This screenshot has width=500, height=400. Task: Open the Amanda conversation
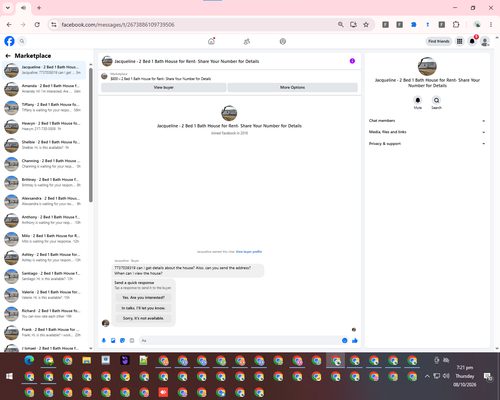(x=44, y=89)
